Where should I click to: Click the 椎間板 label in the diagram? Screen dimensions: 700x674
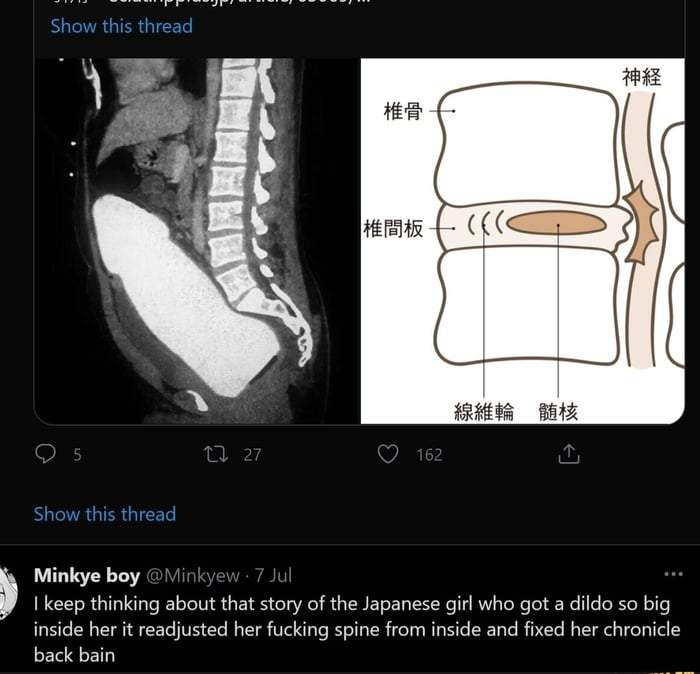392,230
